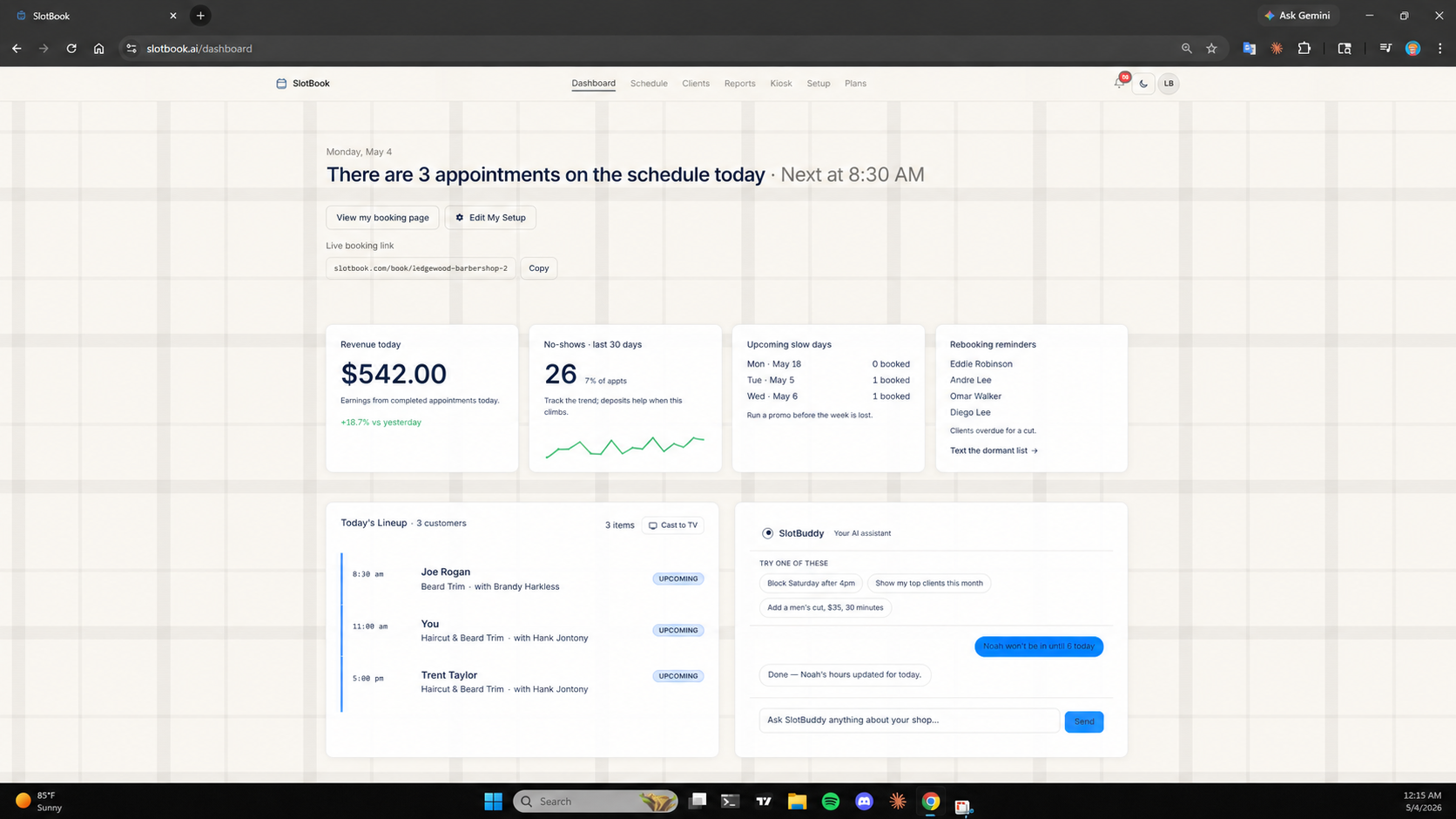Open Joe Rogan 8:30 am appointment
Viewport: 1456px width, 819px height.
click(522, 579)
